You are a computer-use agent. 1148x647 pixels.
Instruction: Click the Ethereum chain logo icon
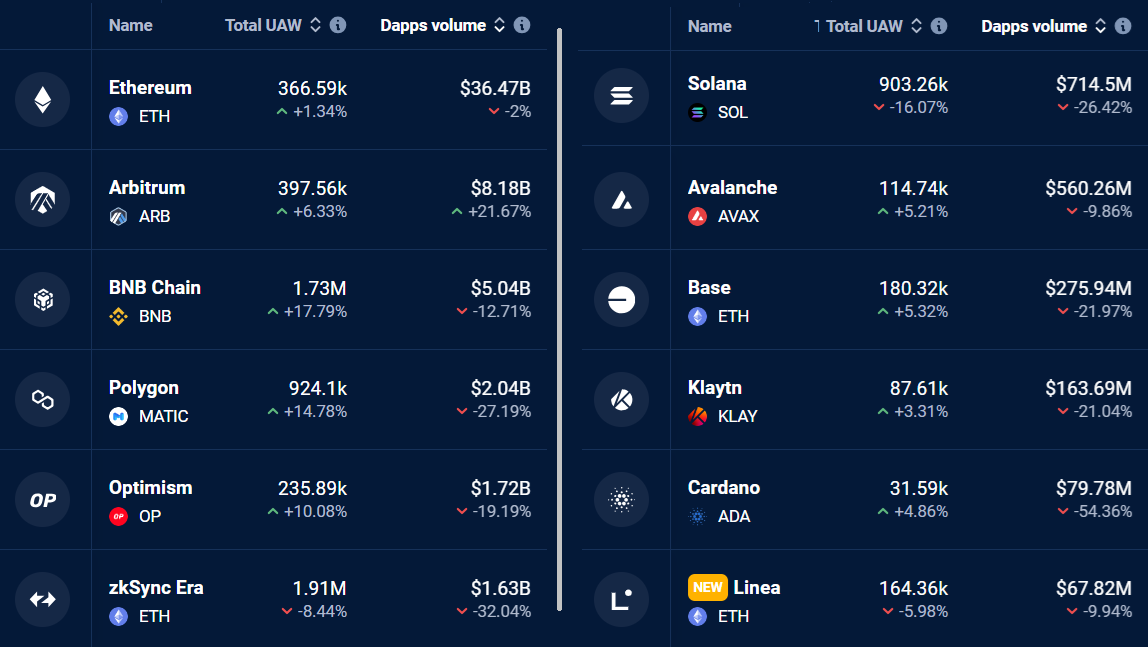point(42,100)
